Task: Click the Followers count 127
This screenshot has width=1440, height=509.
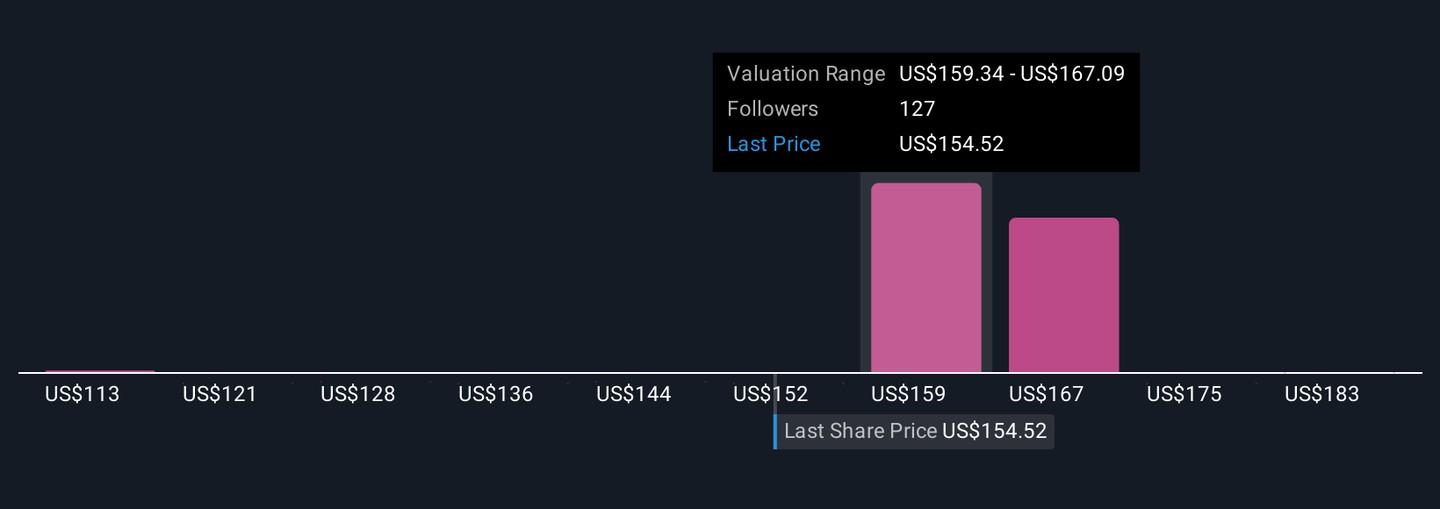Action: [917, 109]
